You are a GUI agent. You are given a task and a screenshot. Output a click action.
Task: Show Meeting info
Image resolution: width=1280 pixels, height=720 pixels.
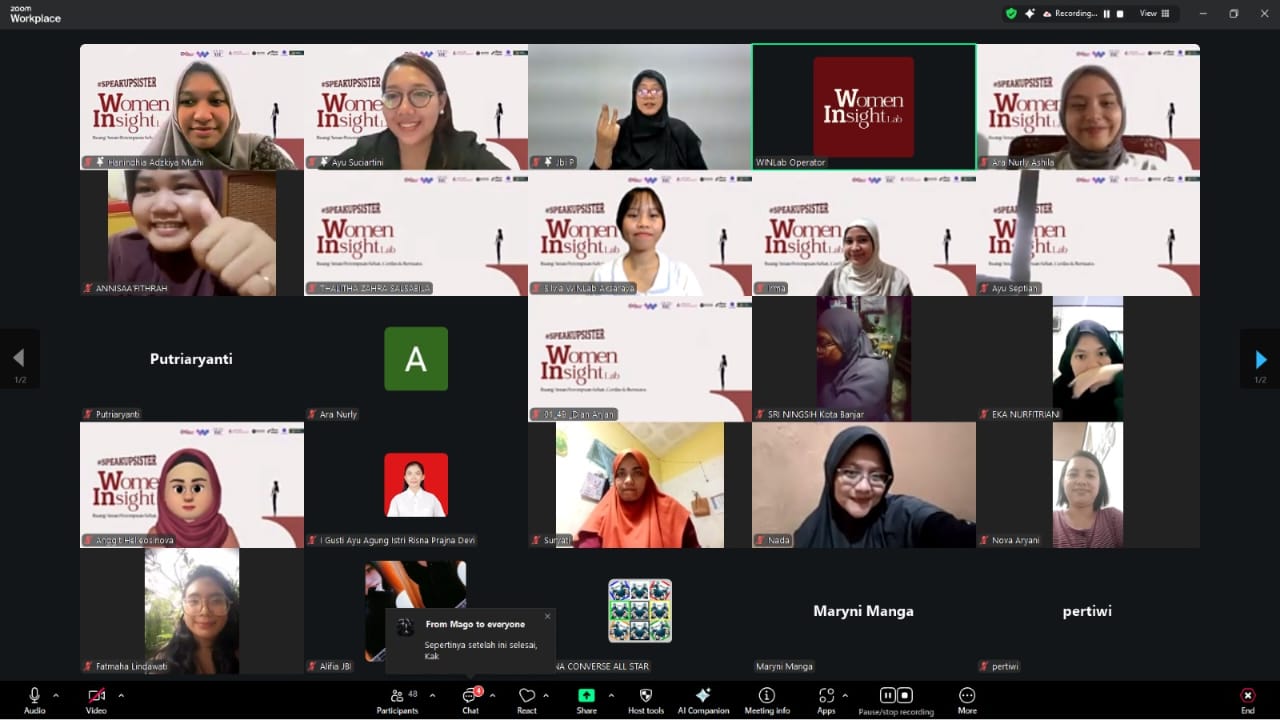coord(766,700)
